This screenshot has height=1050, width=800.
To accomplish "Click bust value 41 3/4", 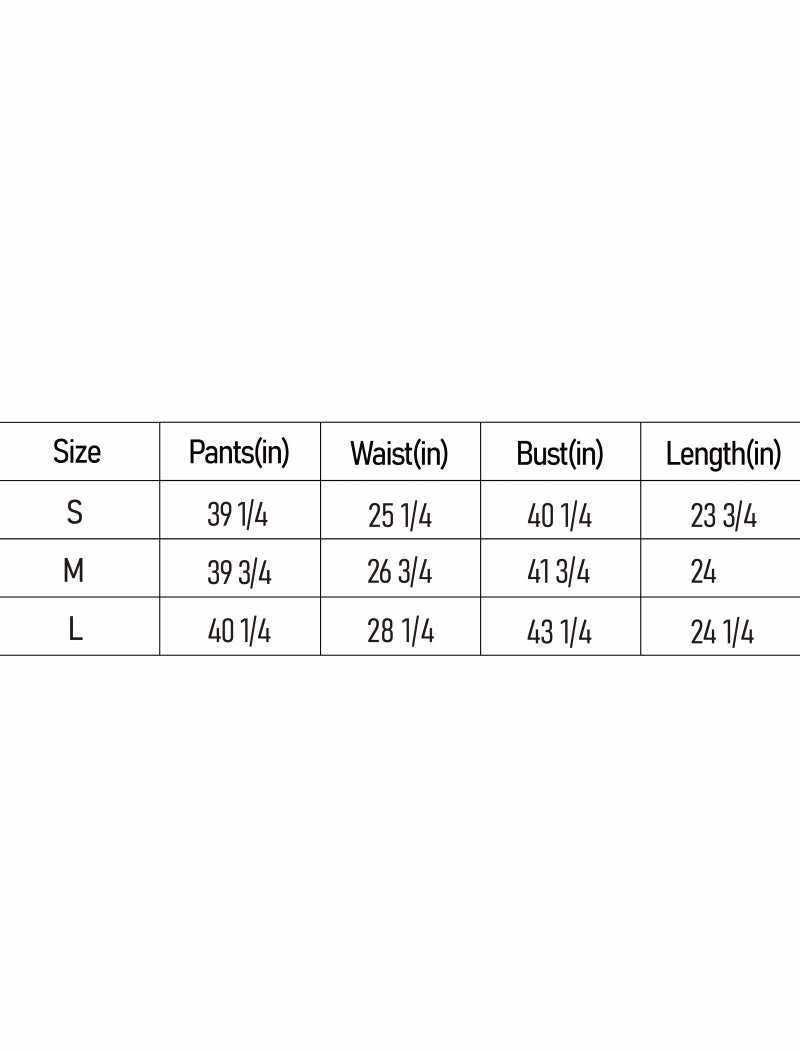I will tap(559, 573).
